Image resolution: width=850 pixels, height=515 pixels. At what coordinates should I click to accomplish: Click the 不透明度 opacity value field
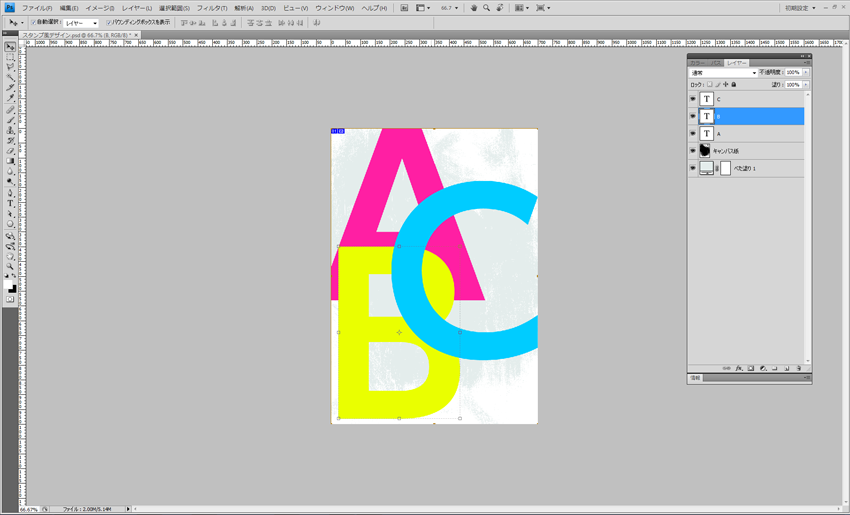click(x=792, y=73)
